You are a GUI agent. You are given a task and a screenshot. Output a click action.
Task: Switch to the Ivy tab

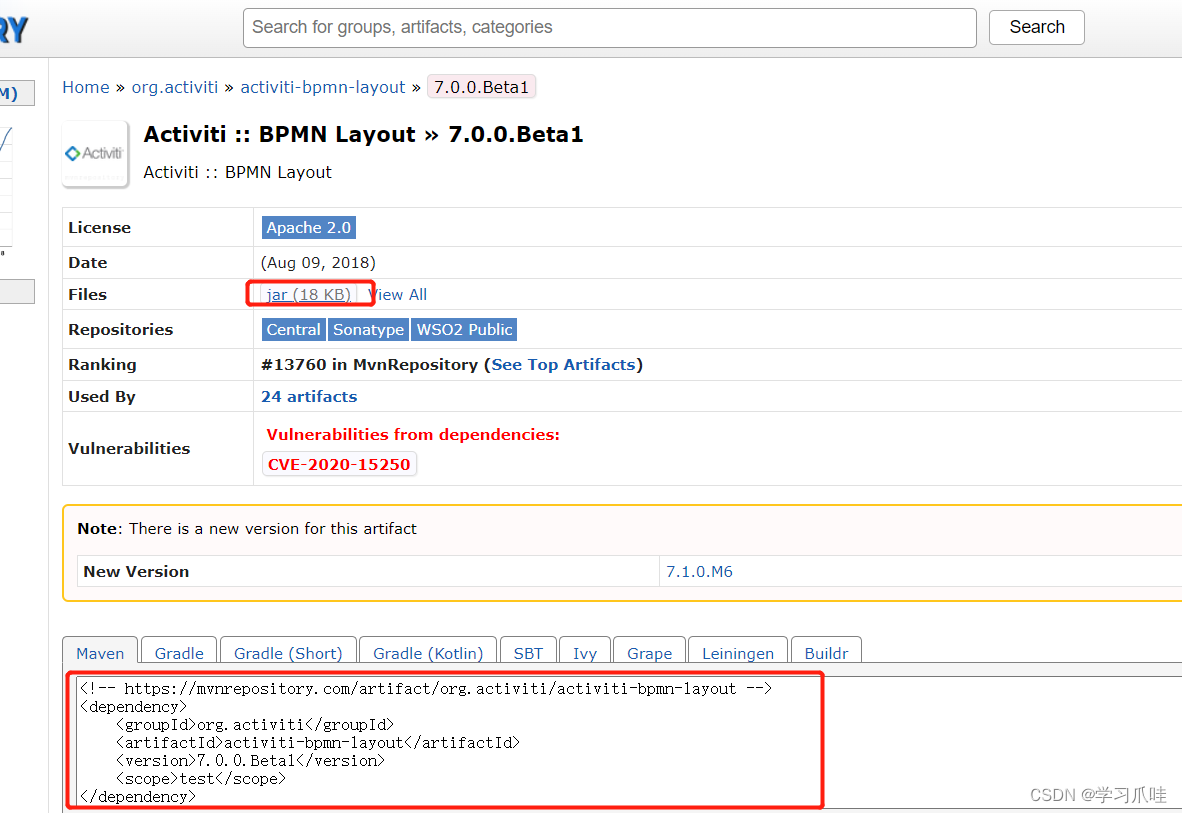click(585, 653)
